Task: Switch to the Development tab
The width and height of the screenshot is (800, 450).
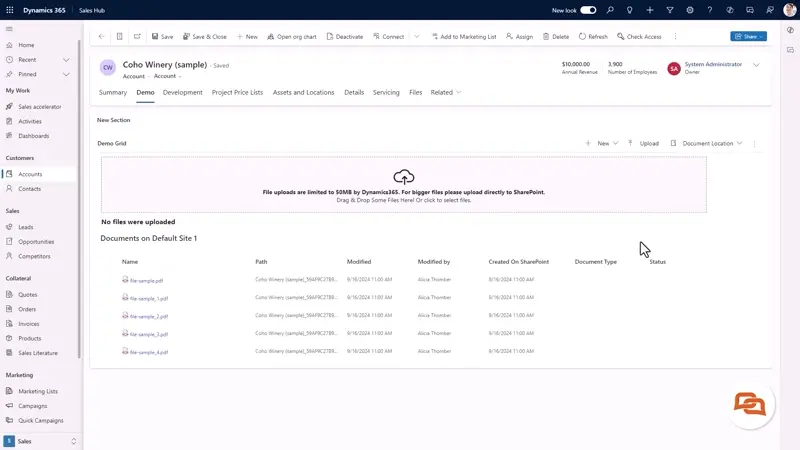Action: click(183, 92)
